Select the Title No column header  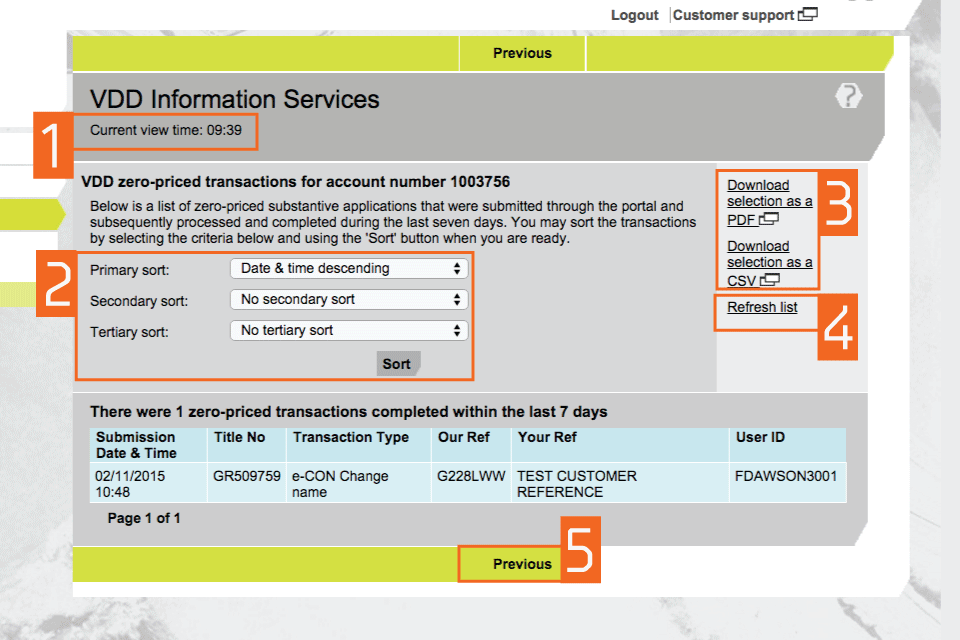240,437
